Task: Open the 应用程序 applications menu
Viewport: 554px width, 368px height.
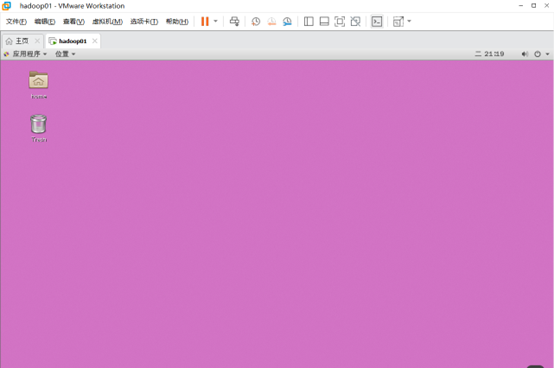Action: 26,54
